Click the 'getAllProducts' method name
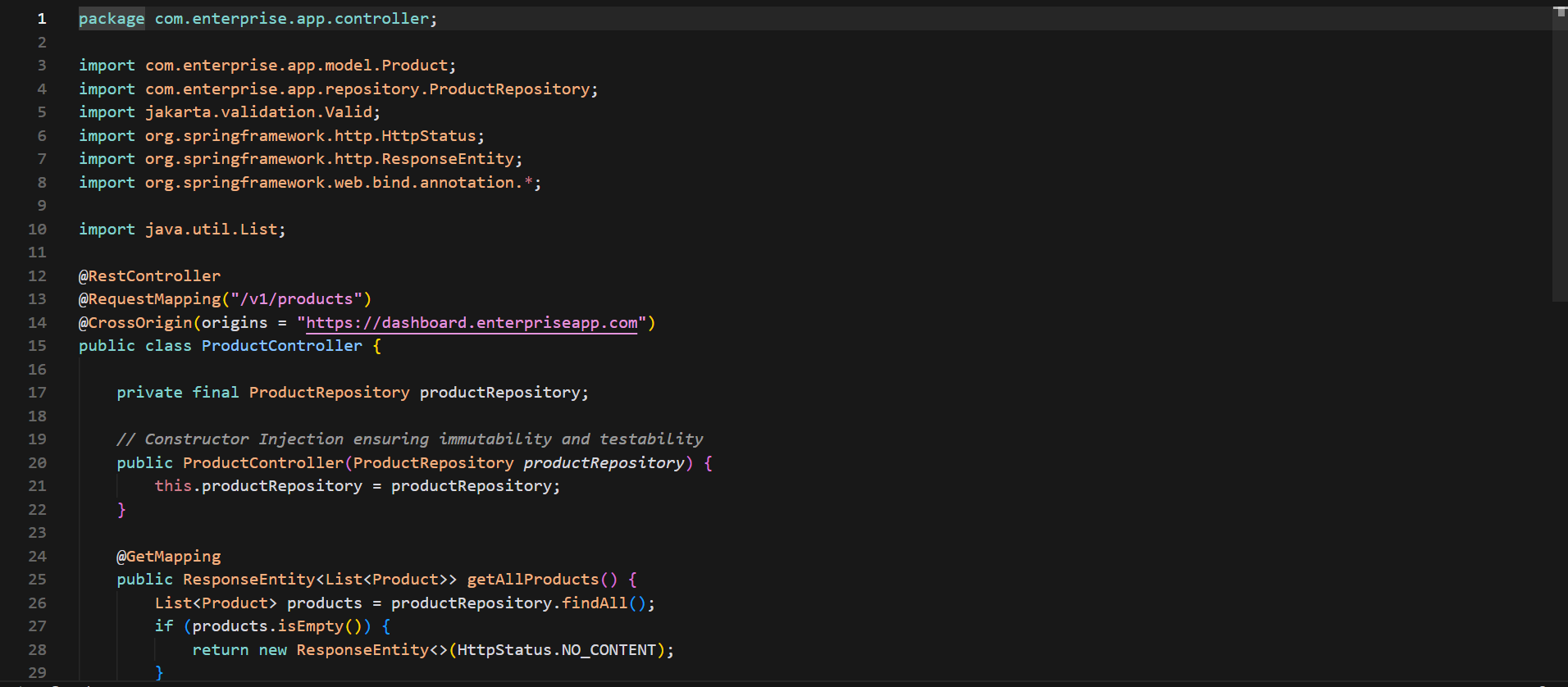1568x687 pixels. pyautogui.click(x=533, y=580)
